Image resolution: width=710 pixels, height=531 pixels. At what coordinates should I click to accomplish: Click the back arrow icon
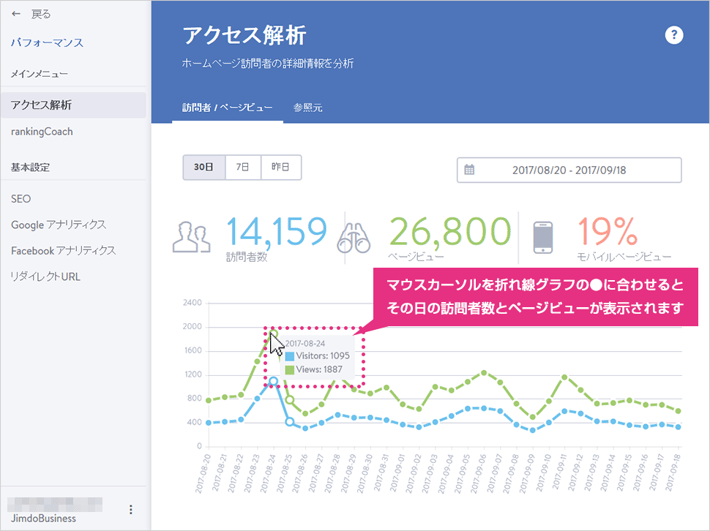(16, 15)
